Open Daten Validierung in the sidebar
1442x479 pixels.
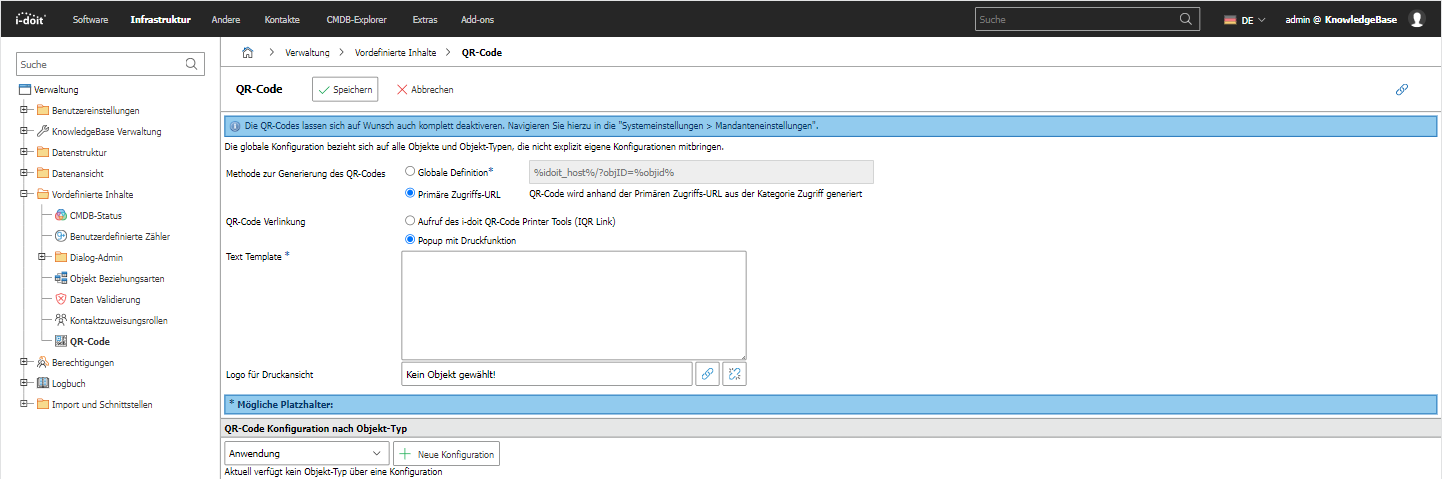[104, 300]
